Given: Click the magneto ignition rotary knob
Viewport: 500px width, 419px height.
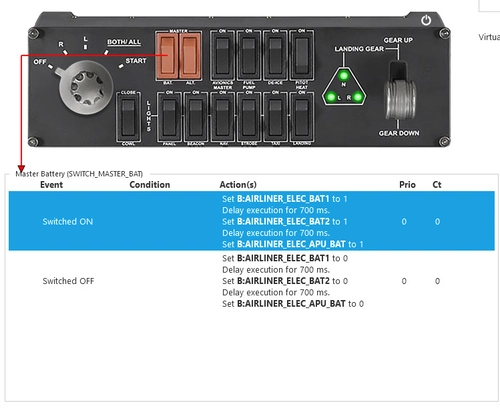Looking at the screenshot, I should point(86,87).
